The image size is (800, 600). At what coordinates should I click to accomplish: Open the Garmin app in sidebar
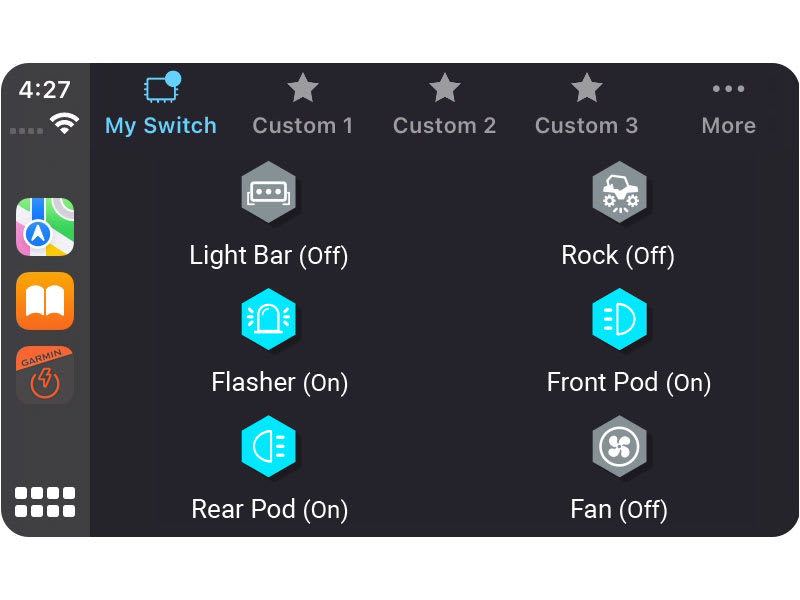pos(45,374)
